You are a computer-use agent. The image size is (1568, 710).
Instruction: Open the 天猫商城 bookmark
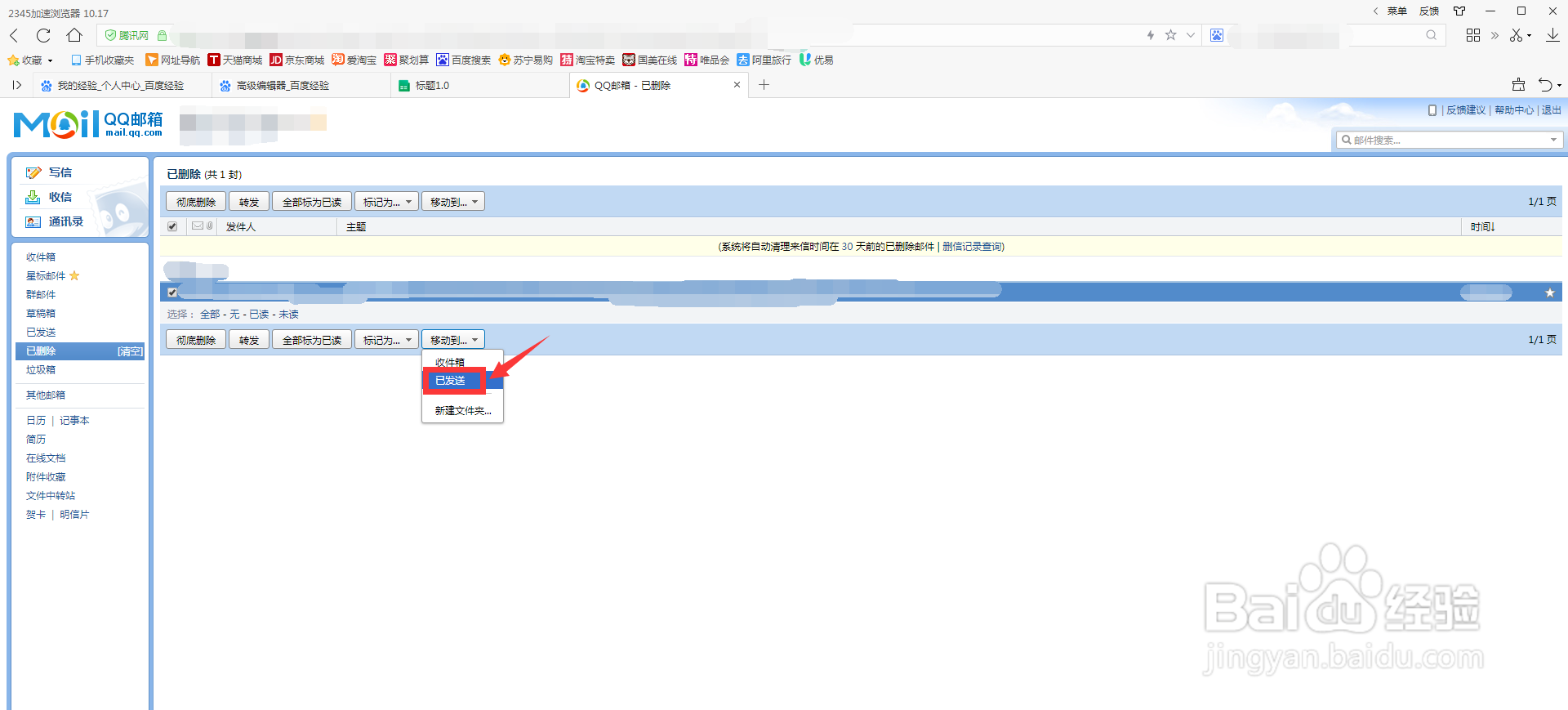tap(235, 60)
